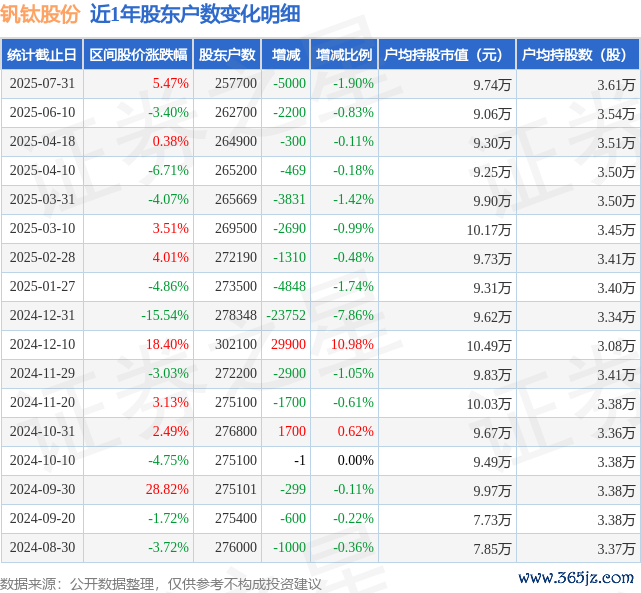The width and height of the screenshot is (641, 593).
Task: Select the date cell 2024-12-31
Action: pos(43,316)
